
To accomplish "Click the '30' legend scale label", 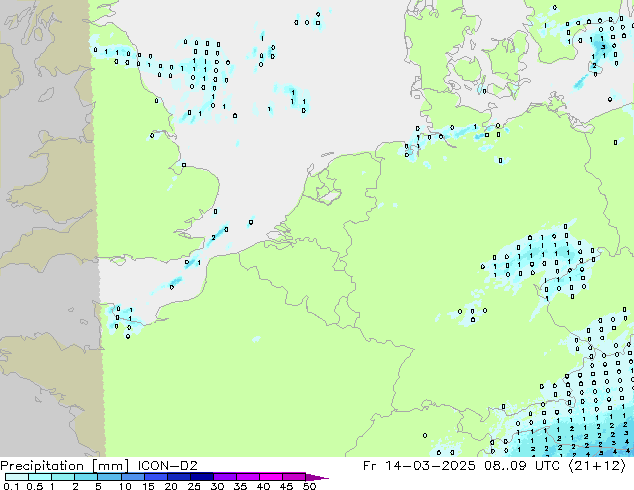I will coord(217,486).
